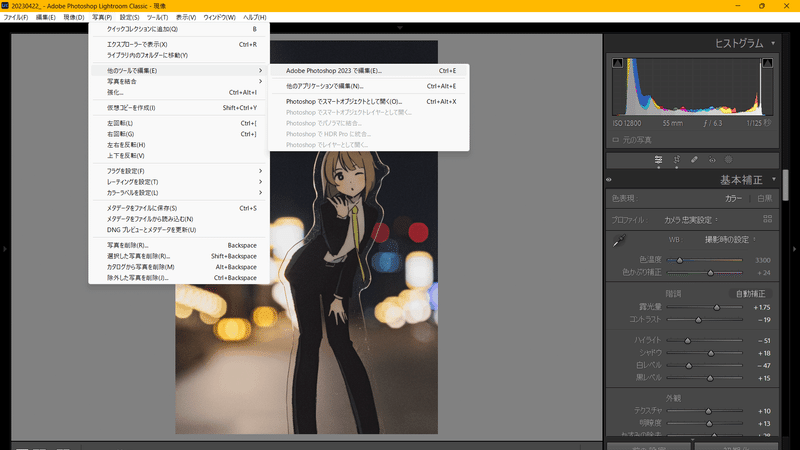Click the 露光量 slider handle
The image size is (800, 450).
coord(717,308)
